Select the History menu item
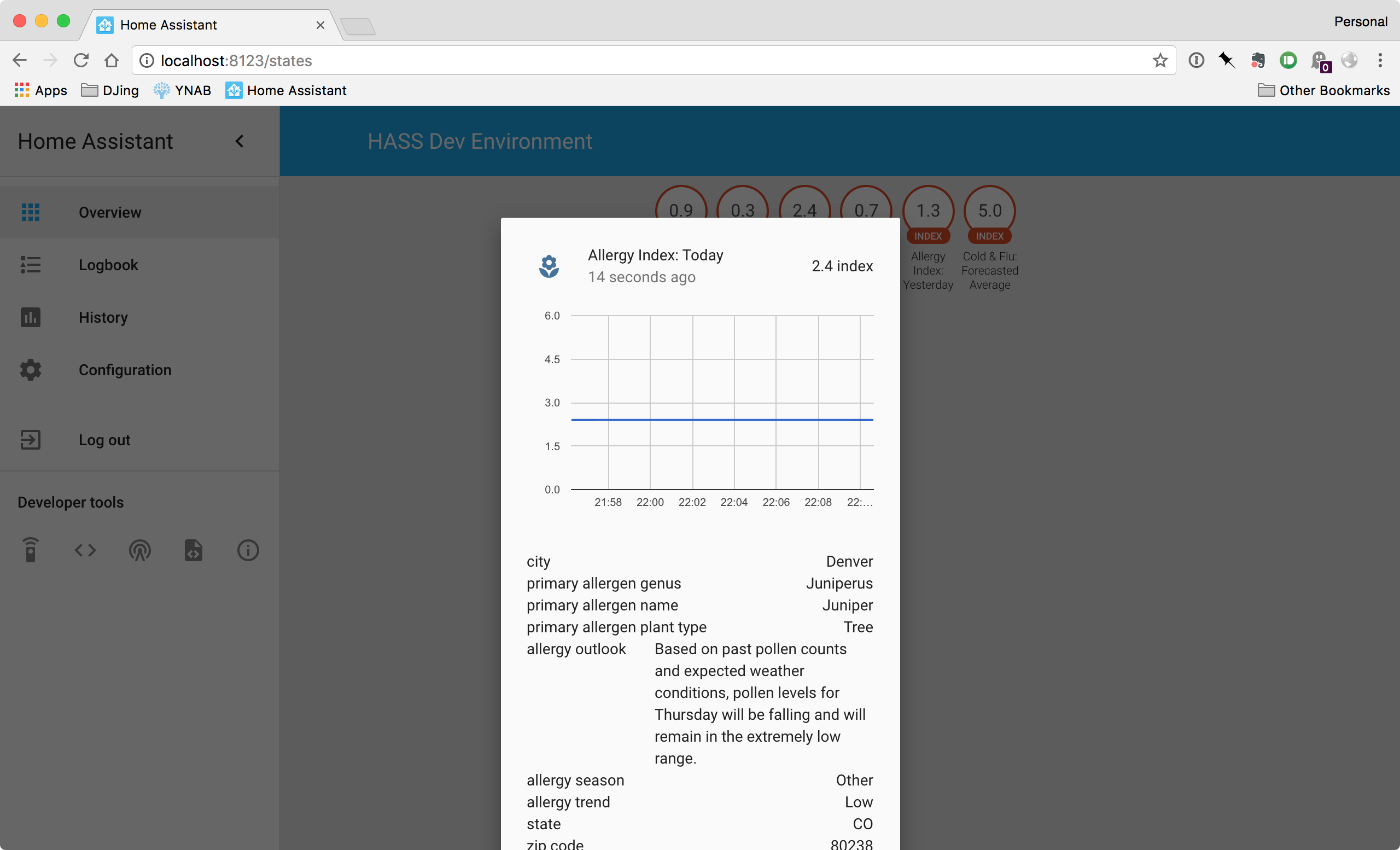 139,317
